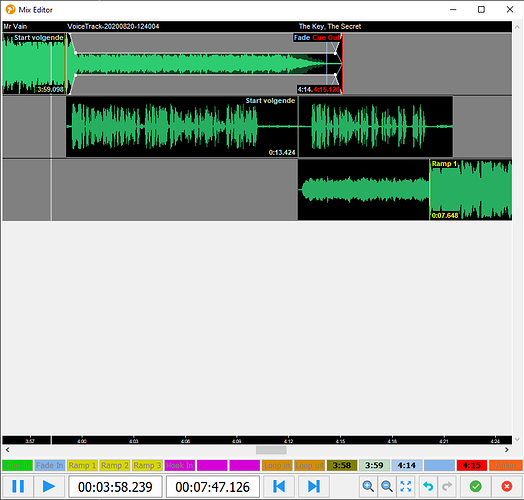This screenshot has width=524, height=500.
Task: Click the 4:12 tick on the time ruler
Action: (x=288, y=441)
